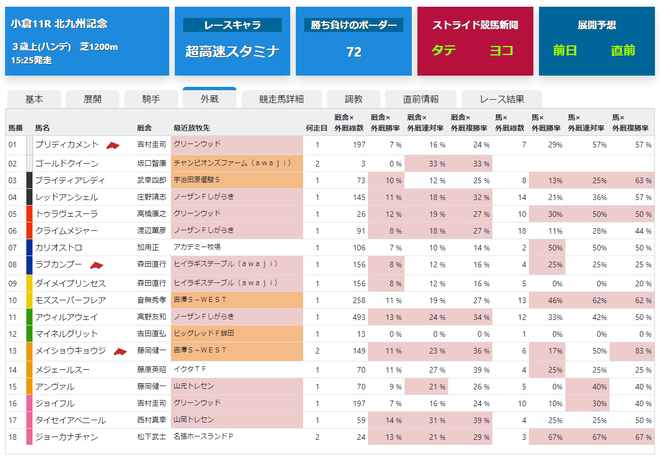
Task: Select horse name ジョイフル
Action: tap(55, 404)
